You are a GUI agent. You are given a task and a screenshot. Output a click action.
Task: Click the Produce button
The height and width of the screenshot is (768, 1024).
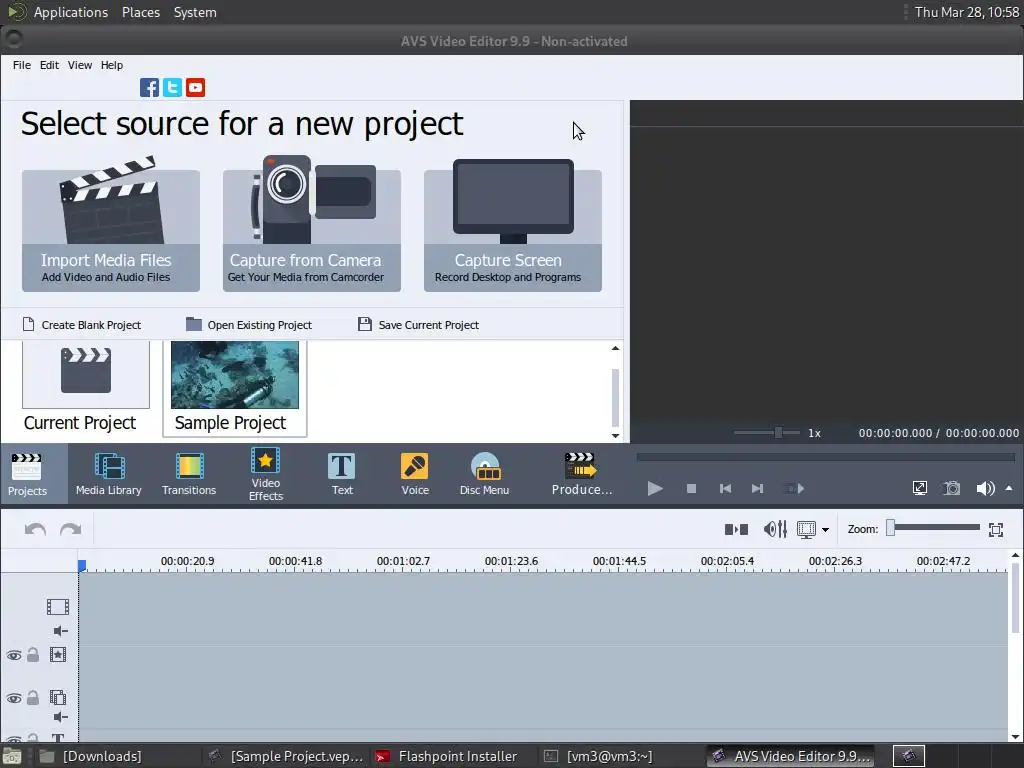(581, 474)
